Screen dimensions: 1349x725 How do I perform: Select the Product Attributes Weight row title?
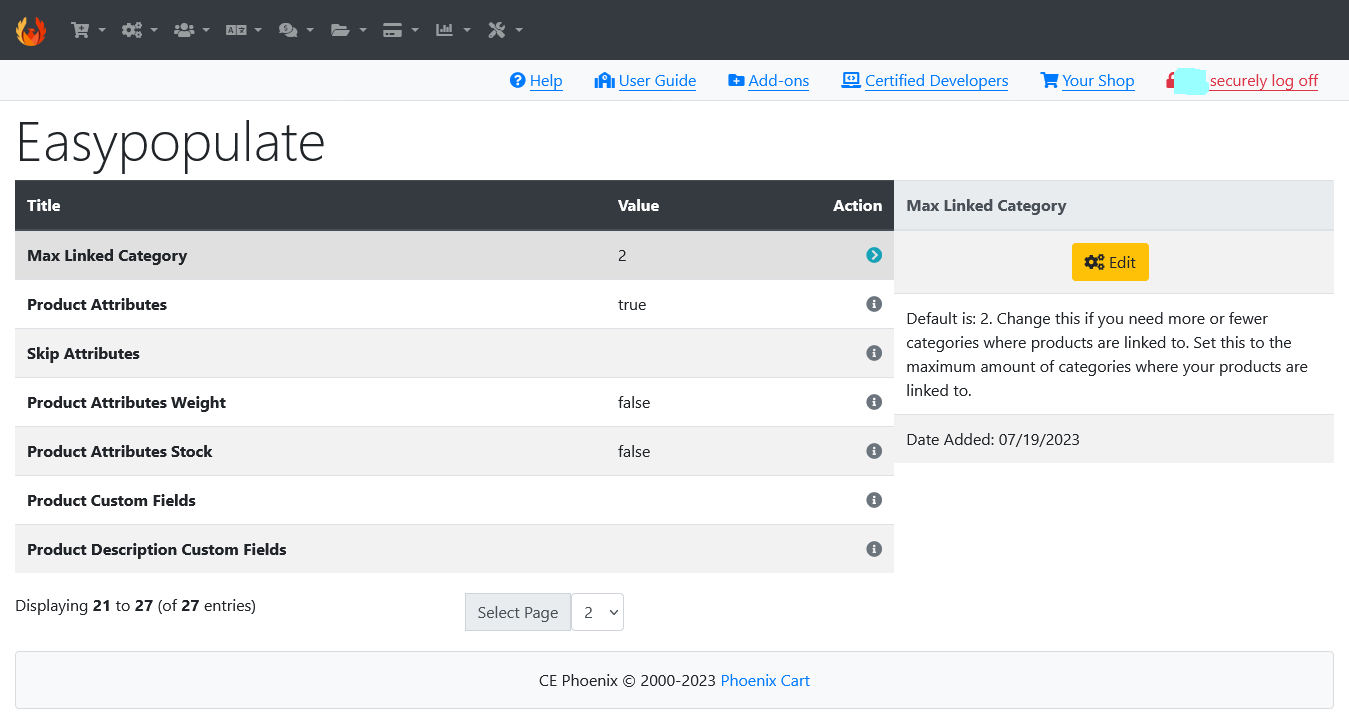pos(126,402)
